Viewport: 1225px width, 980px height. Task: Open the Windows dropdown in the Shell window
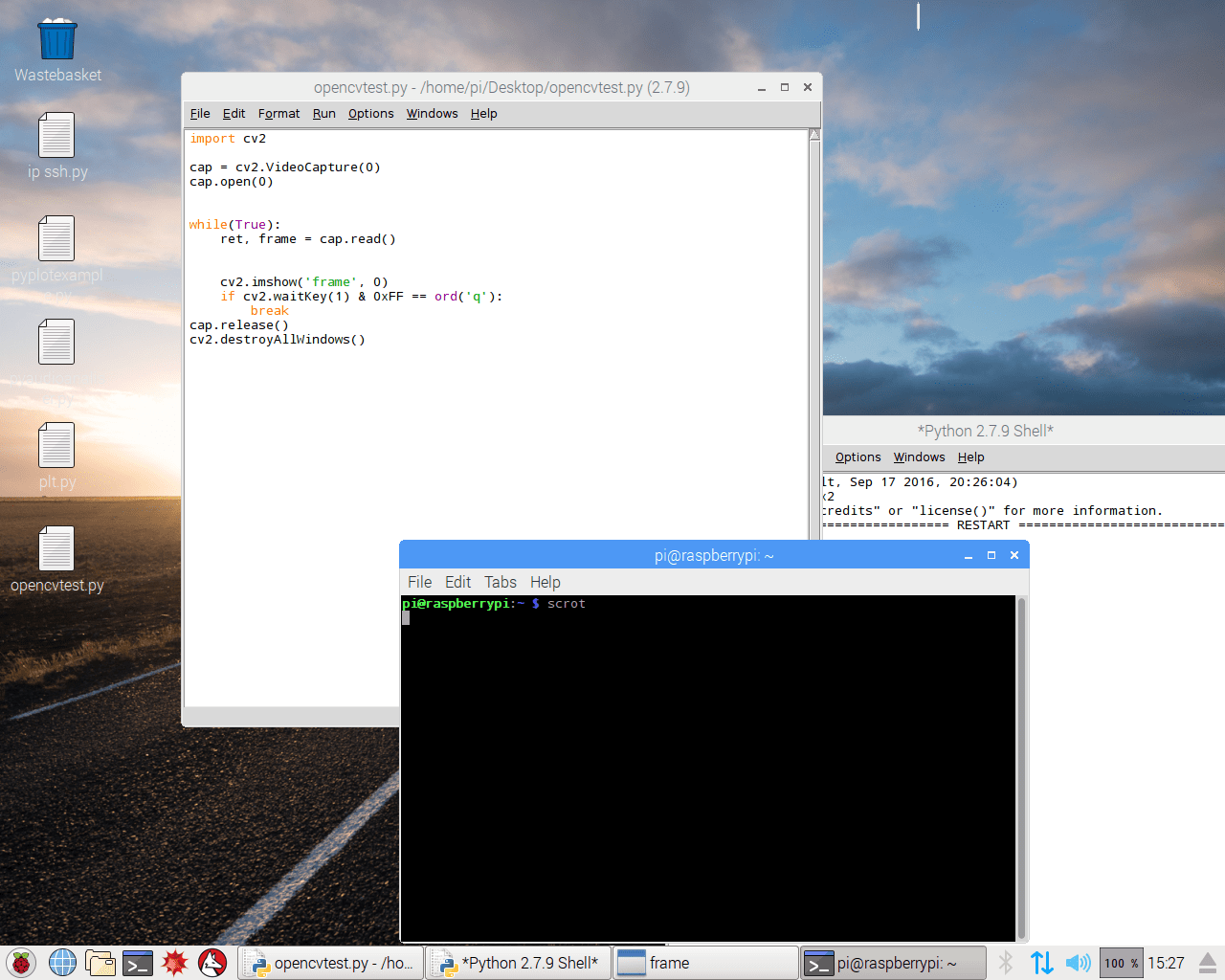point(919,457)
